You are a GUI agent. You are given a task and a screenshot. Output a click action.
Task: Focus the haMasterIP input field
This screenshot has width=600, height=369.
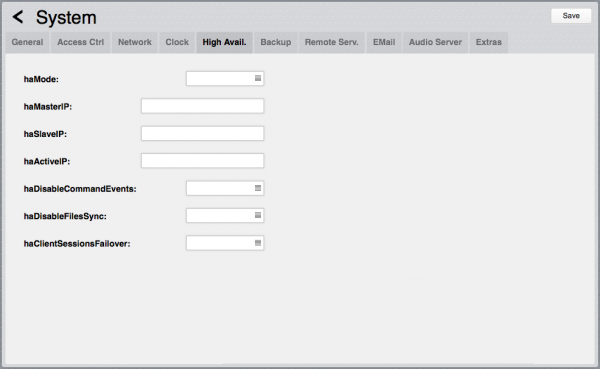pos(202,106)
